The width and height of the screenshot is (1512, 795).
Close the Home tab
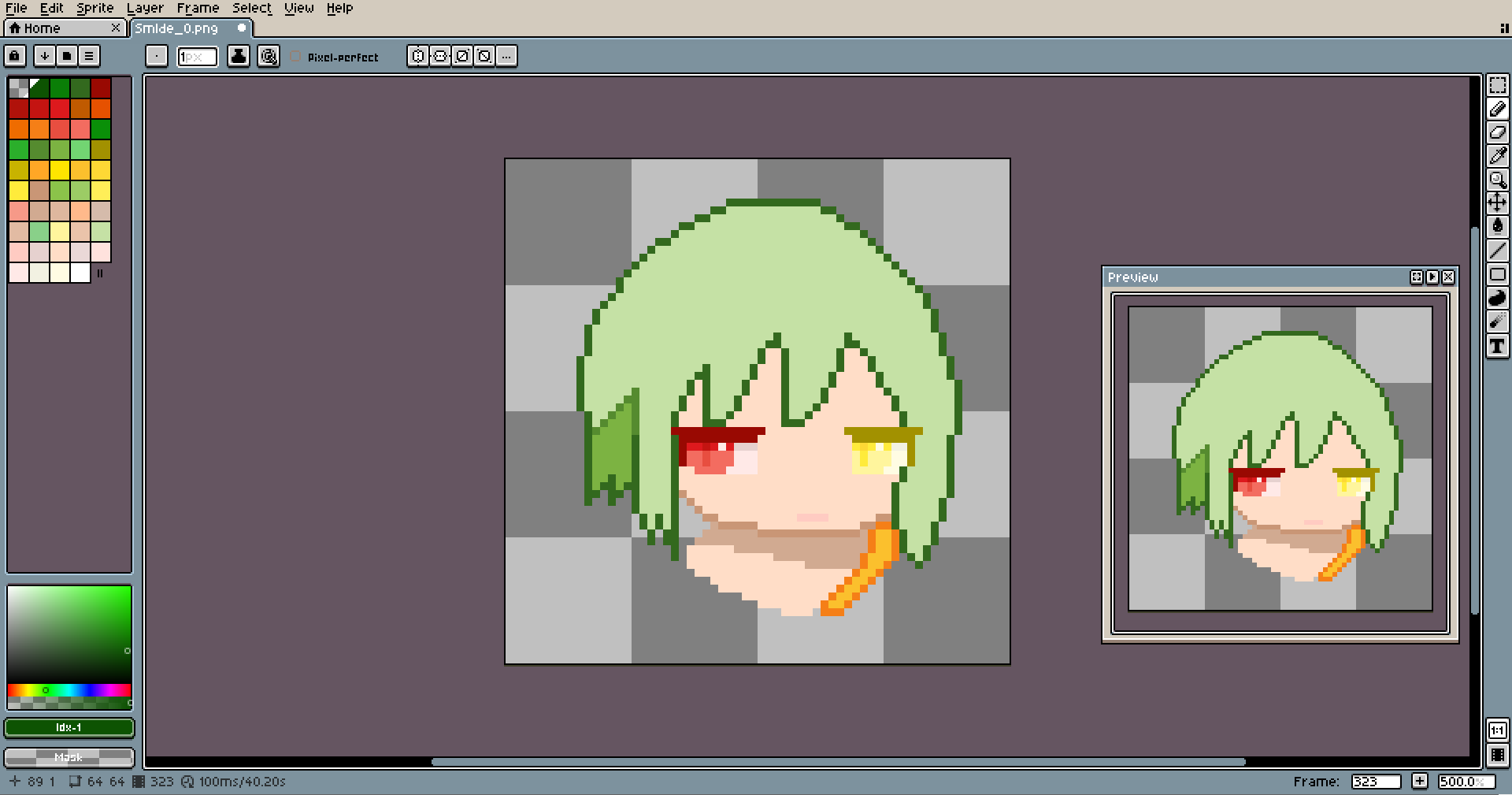pos(116,28)
